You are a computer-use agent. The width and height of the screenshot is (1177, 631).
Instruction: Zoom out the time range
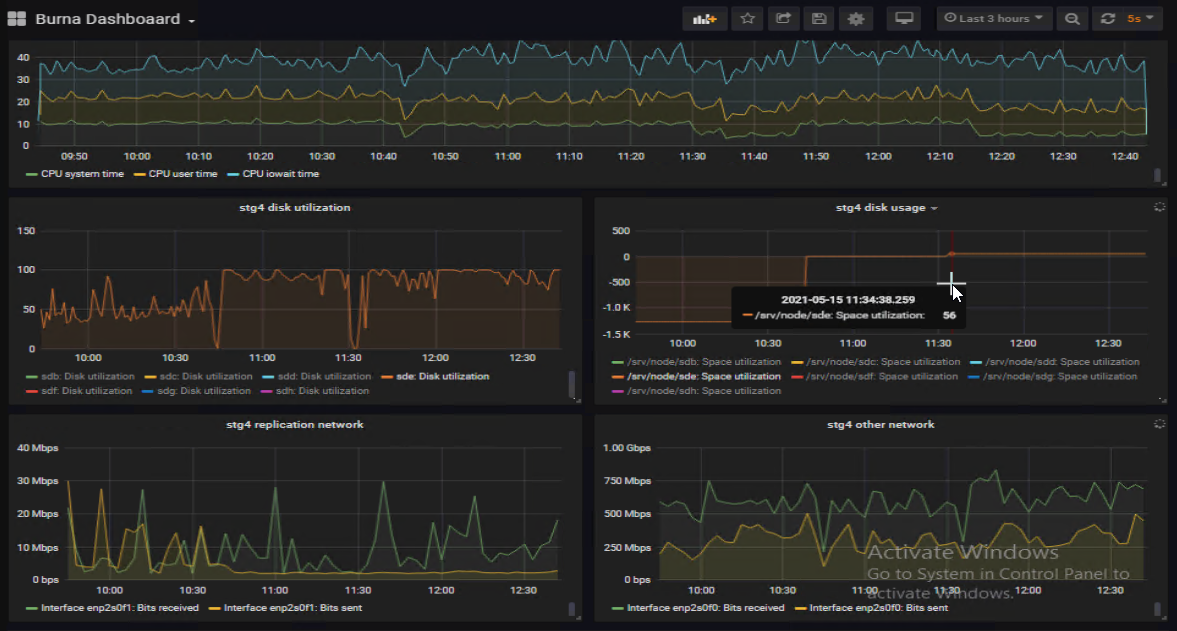[1072, 19]
